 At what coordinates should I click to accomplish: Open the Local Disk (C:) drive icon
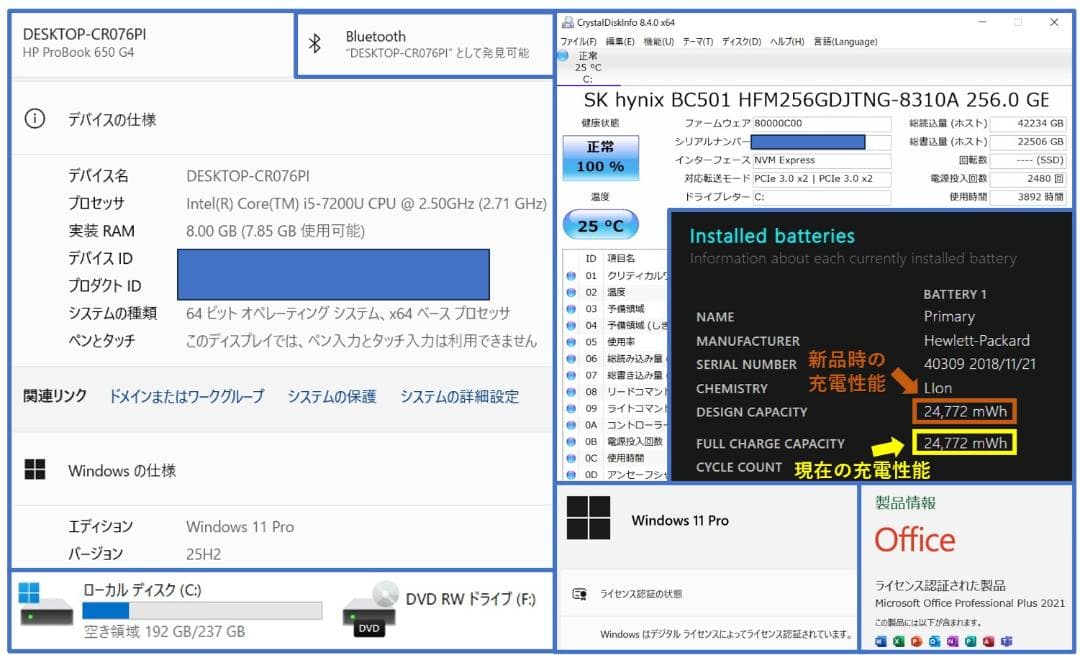coord(47,604)
